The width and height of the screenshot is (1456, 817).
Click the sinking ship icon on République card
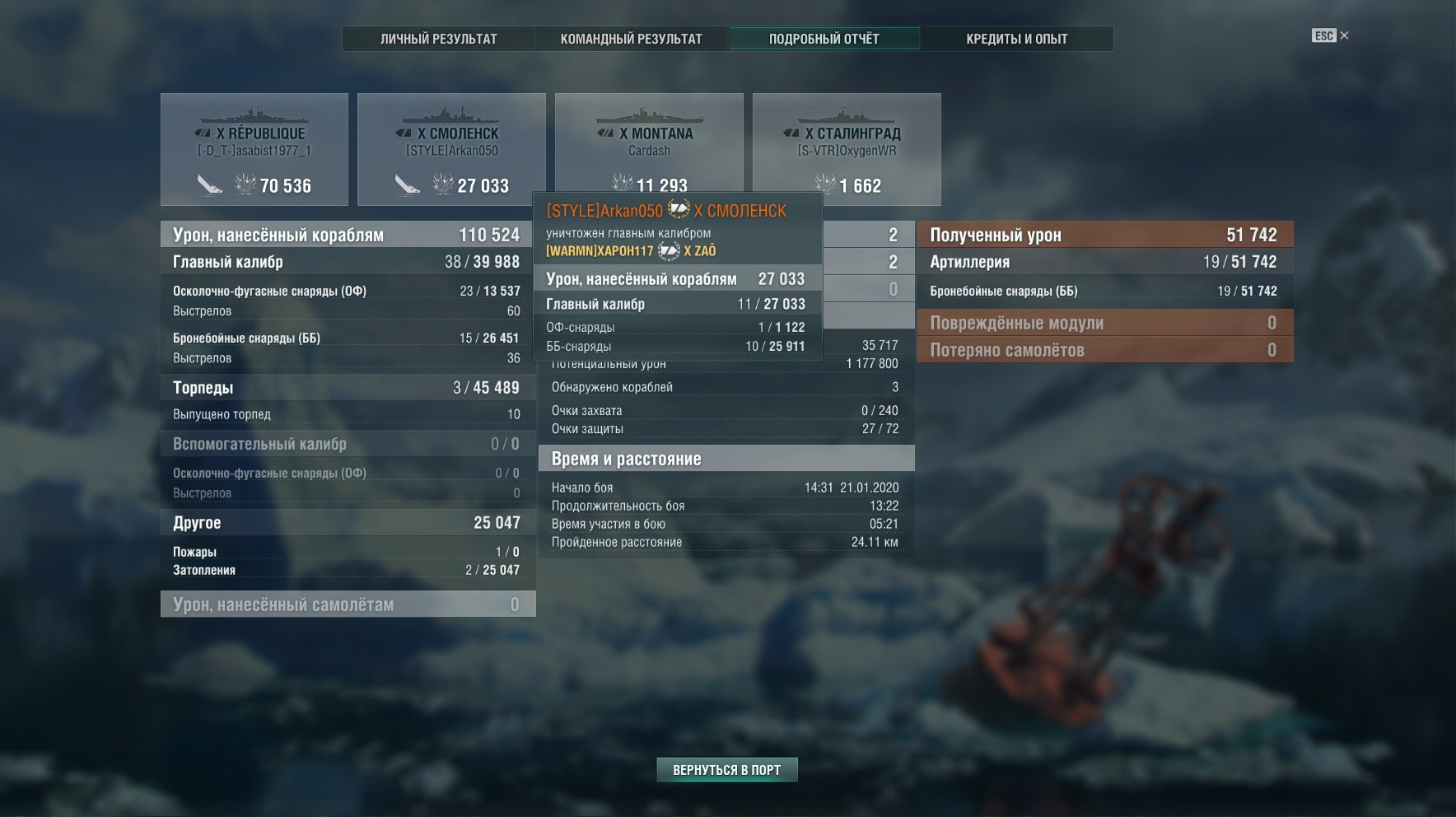[210, 185]
